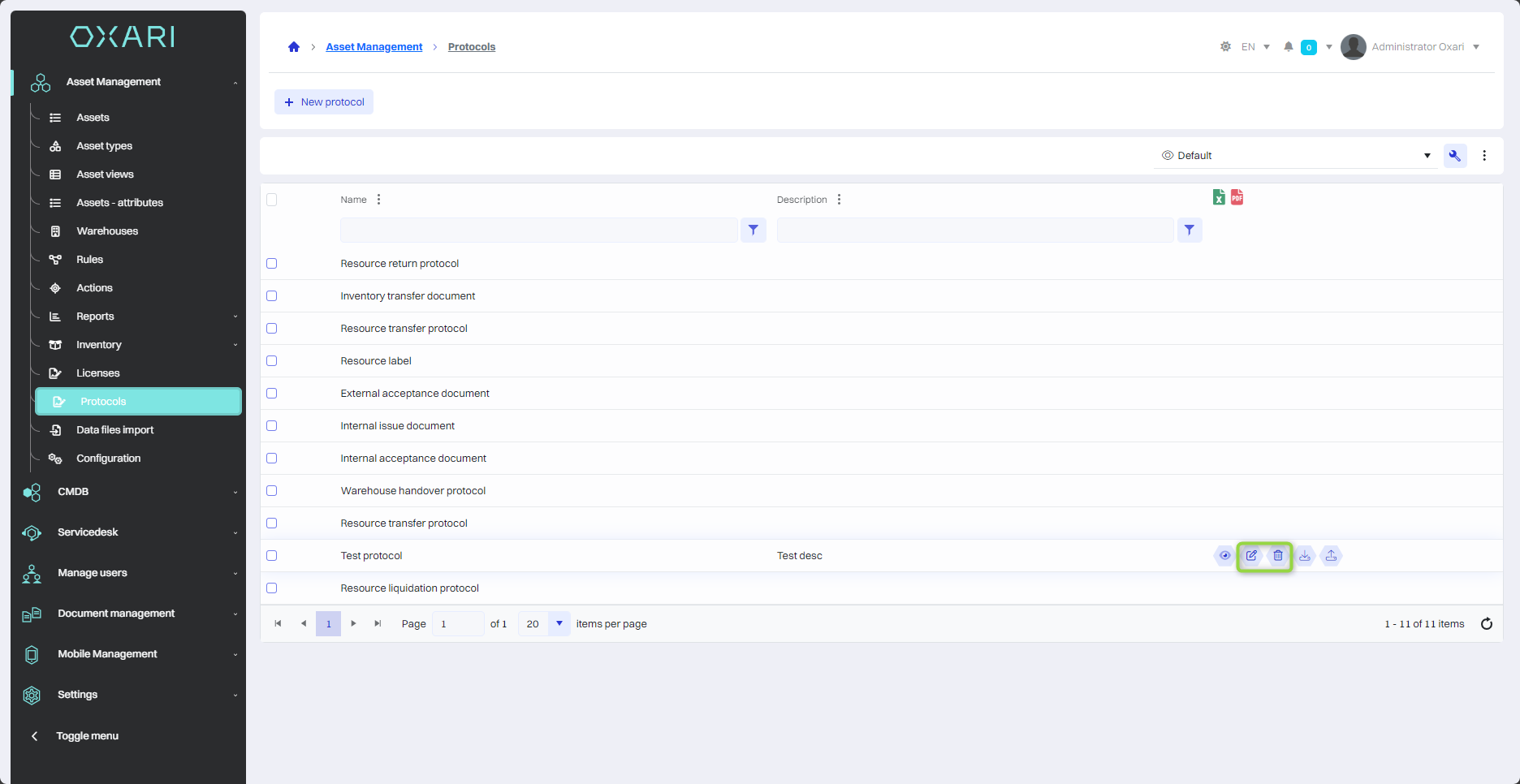Preview Test protocol with the eye icon

(x=1224, y=556)
